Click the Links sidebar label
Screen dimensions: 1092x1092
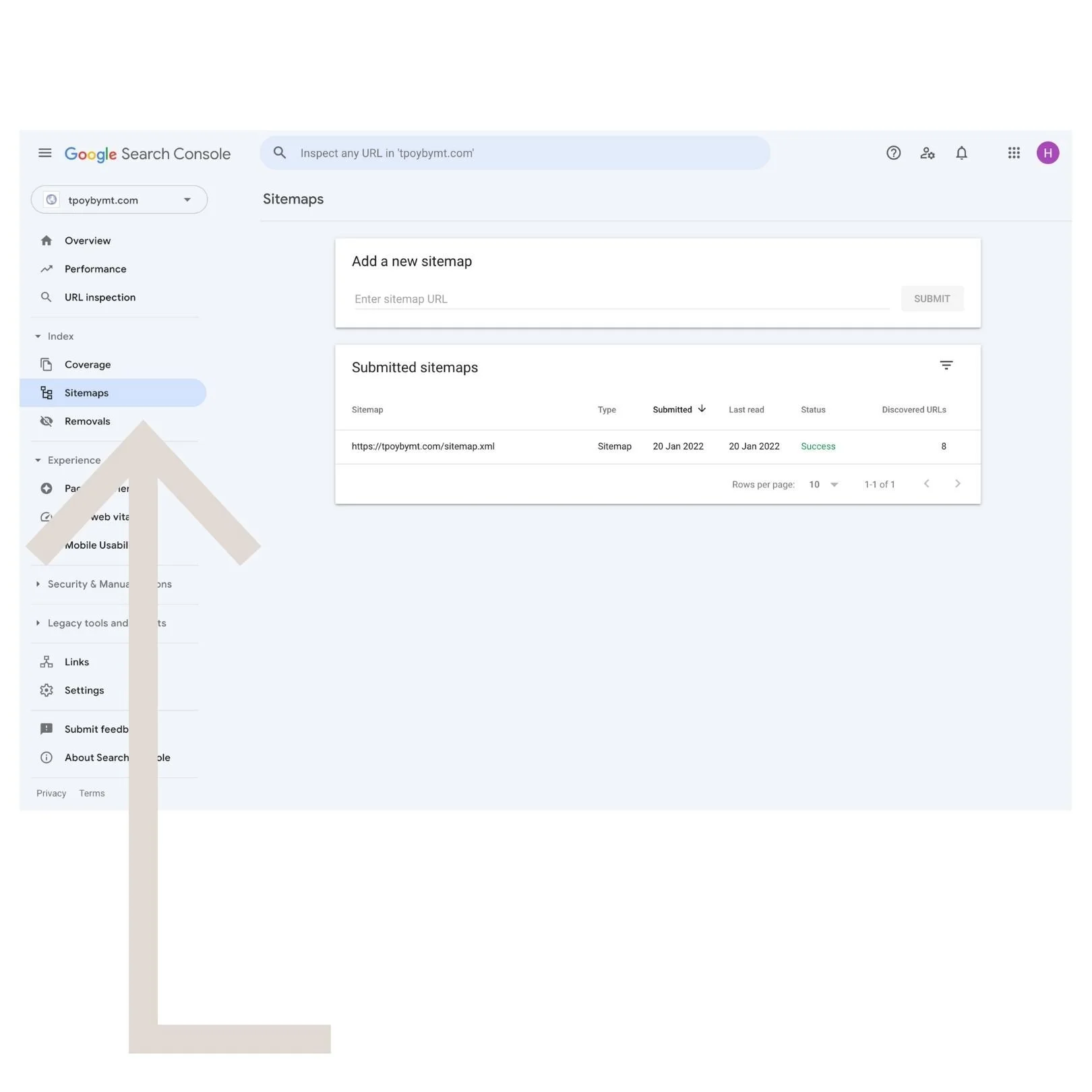[77, 662]
